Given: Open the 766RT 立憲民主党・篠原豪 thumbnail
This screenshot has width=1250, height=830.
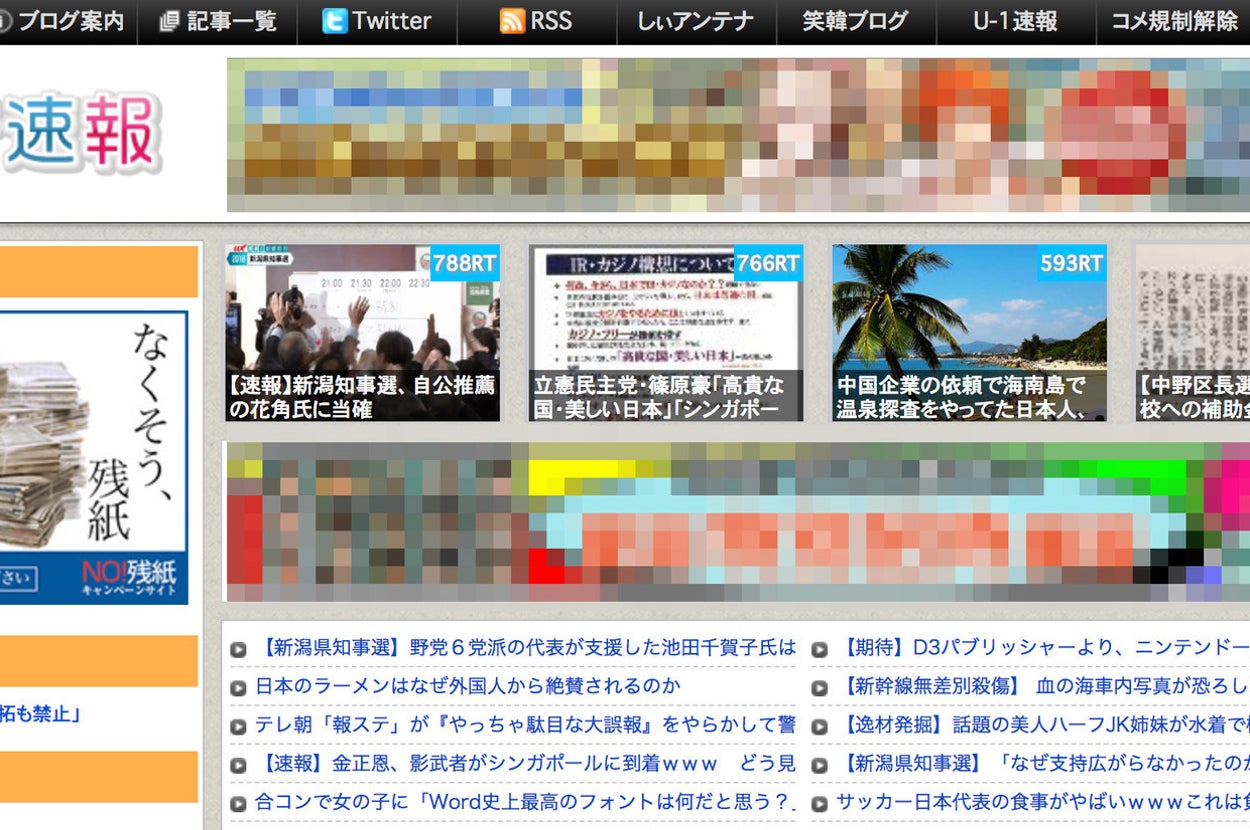Looking at the screenshot, I should click(665, 333).
